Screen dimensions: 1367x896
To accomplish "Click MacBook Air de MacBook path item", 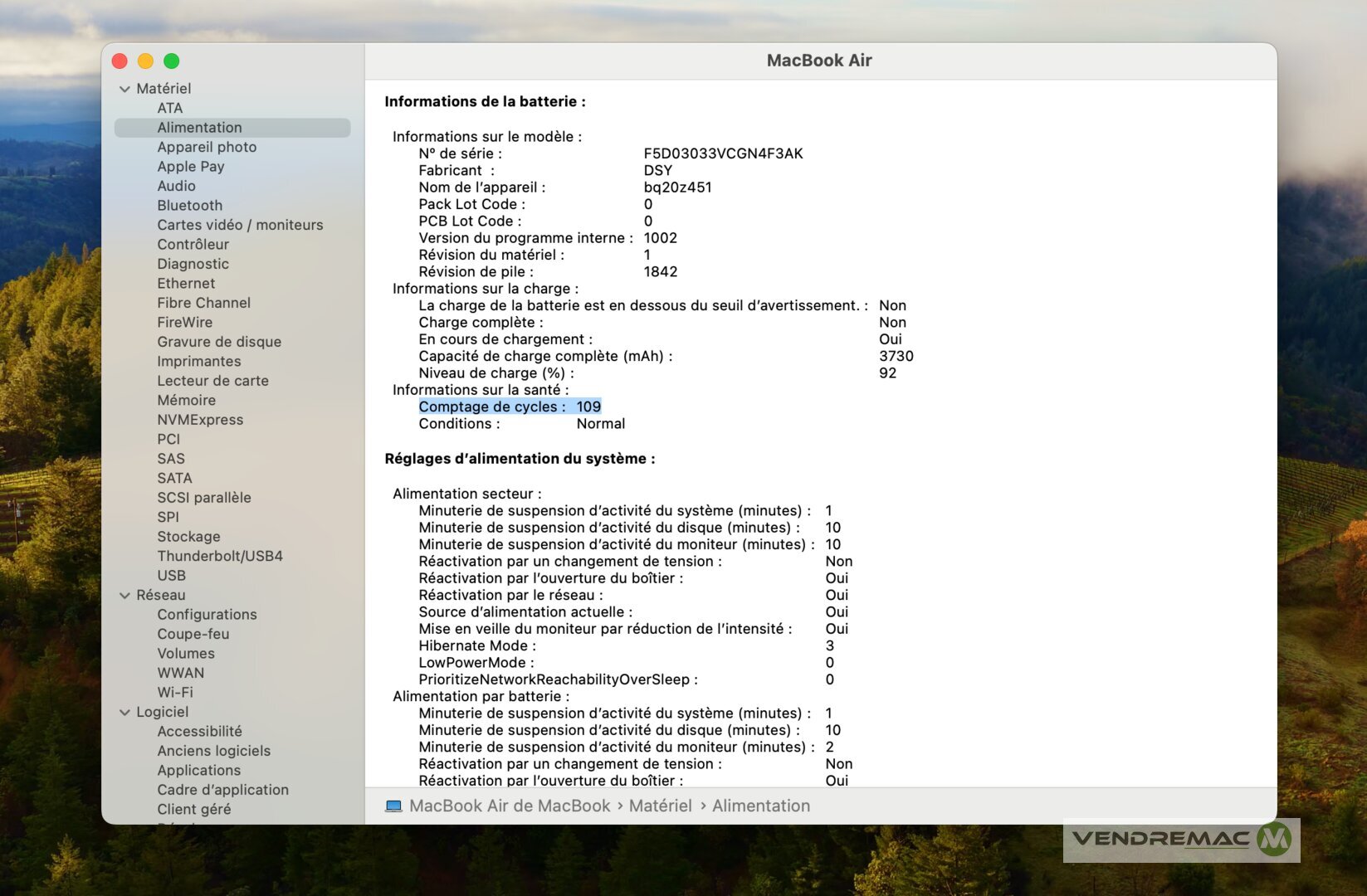I will [x=509, y=806].
